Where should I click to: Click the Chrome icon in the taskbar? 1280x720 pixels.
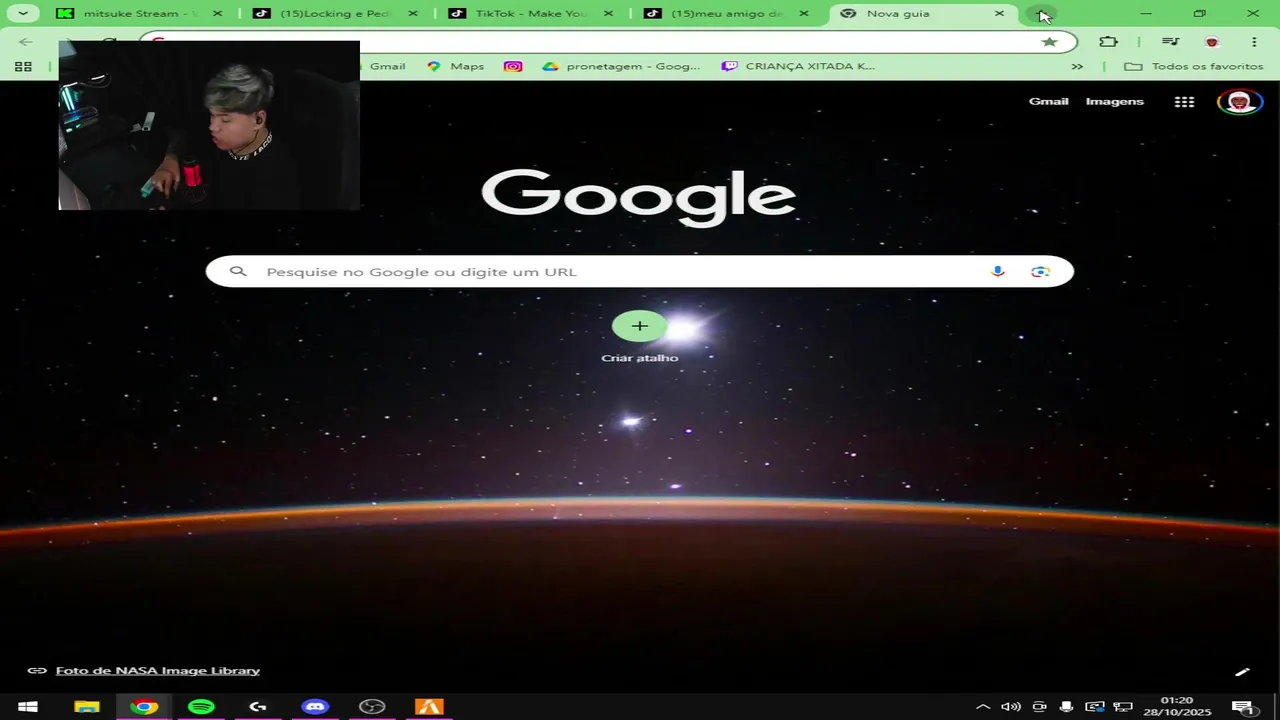click(x=144, y=707)
